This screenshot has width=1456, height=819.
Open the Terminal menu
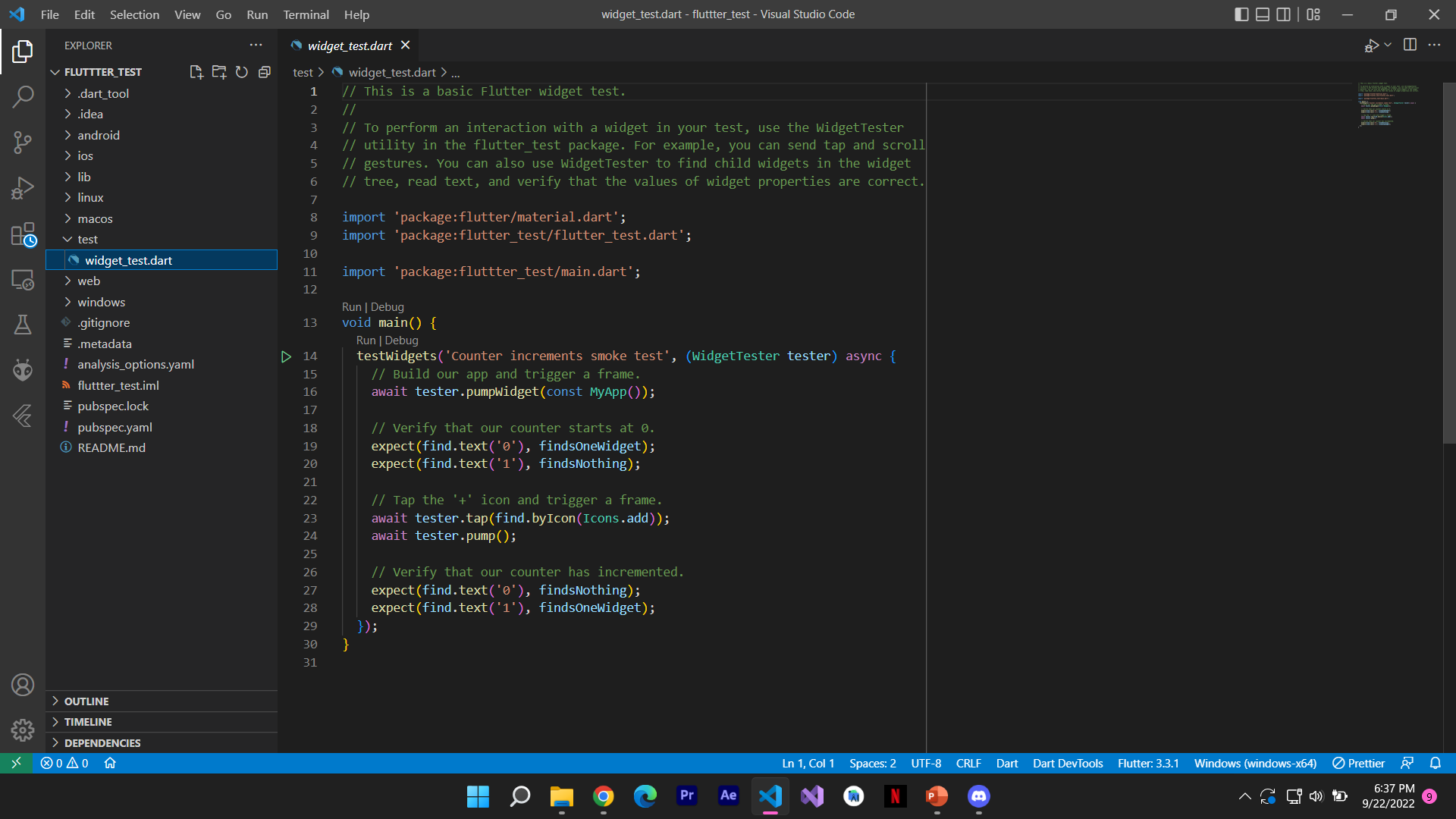tap(306, 14)
